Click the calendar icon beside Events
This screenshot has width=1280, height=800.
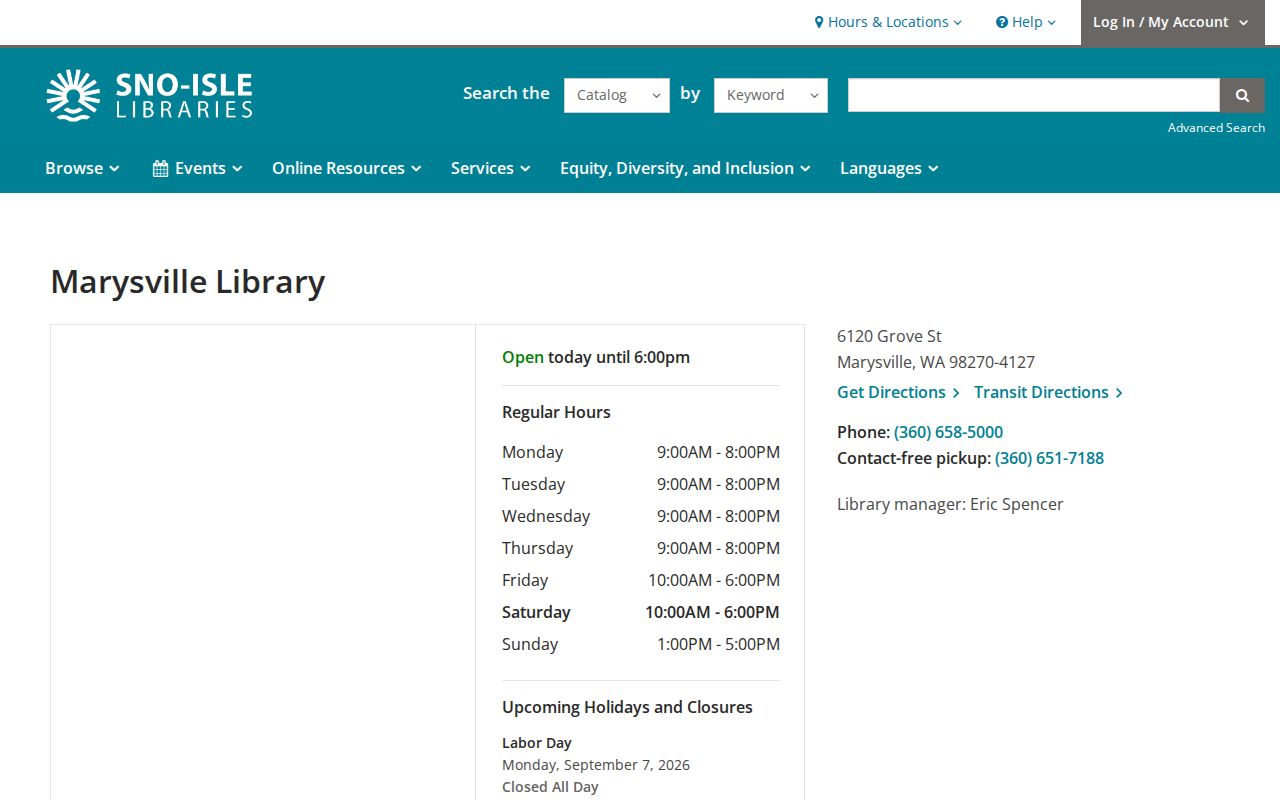pos(160,168)
